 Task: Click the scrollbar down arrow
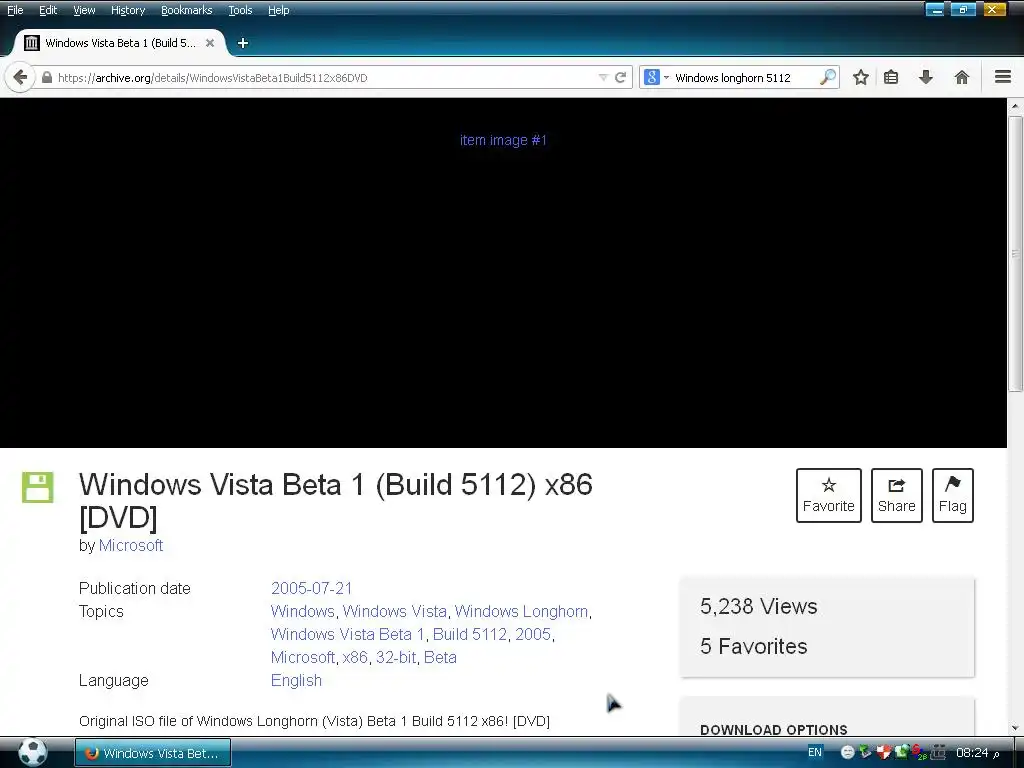(1015, 728)
